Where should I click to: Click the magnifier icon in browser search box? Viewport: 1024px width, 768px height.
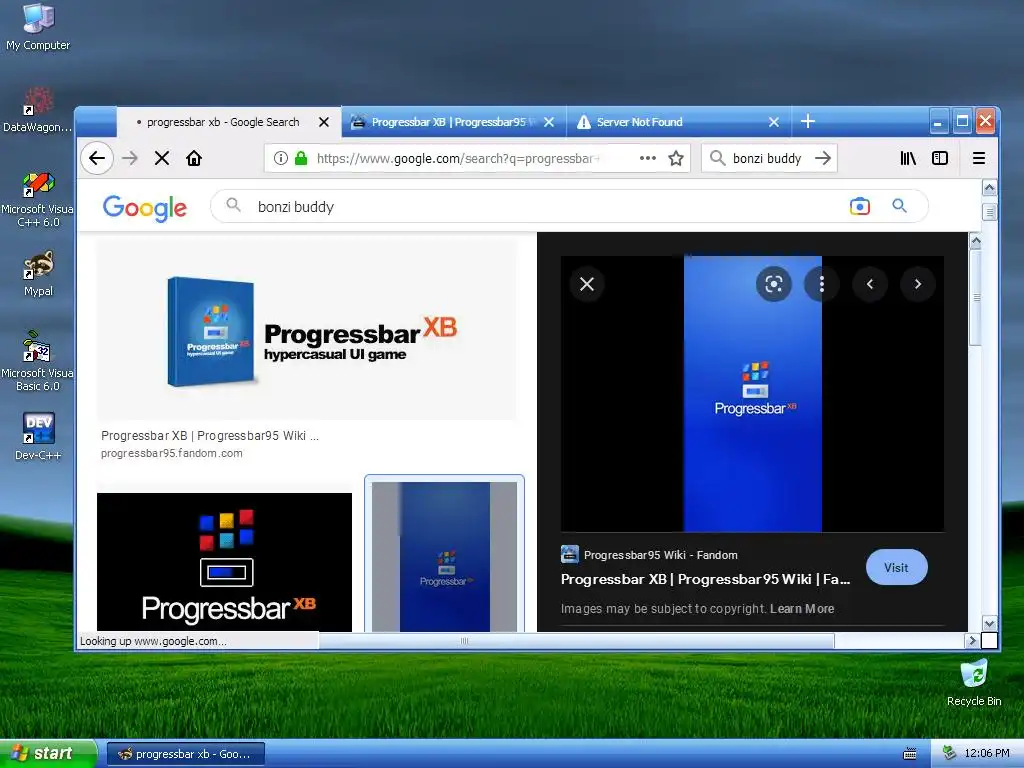718,158
